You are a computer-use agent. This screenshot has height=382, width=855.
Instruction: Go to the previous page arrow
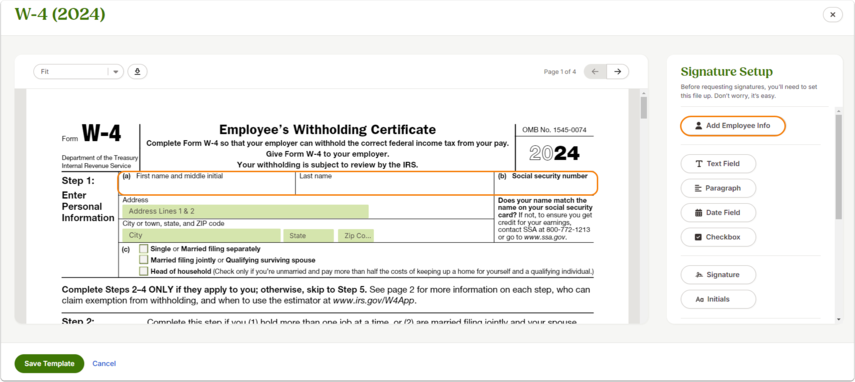click(595, 71)
